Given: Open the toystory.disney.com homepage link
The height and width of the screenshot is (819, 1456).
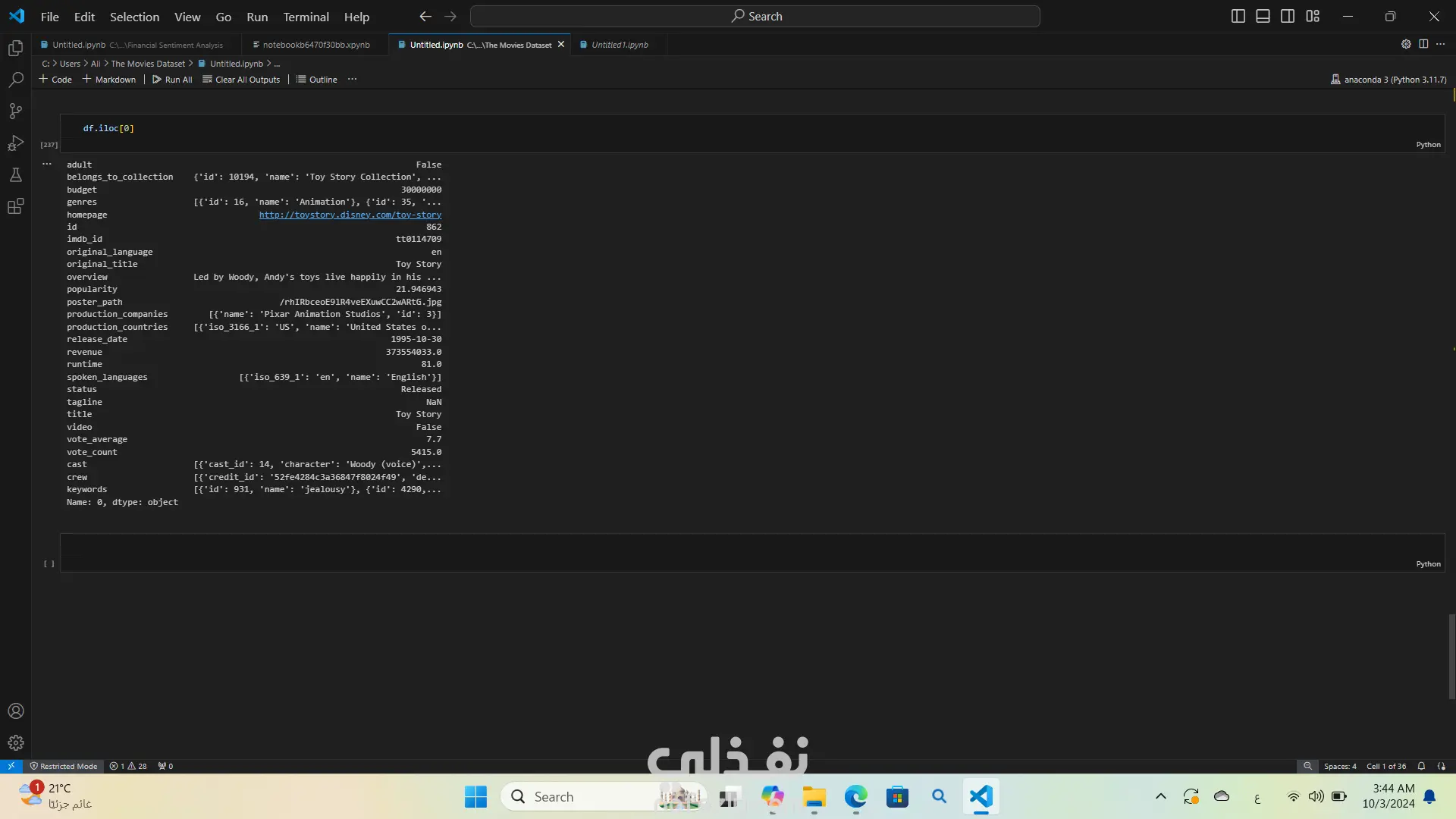Looking at the screenshot, I should [350, 215].
